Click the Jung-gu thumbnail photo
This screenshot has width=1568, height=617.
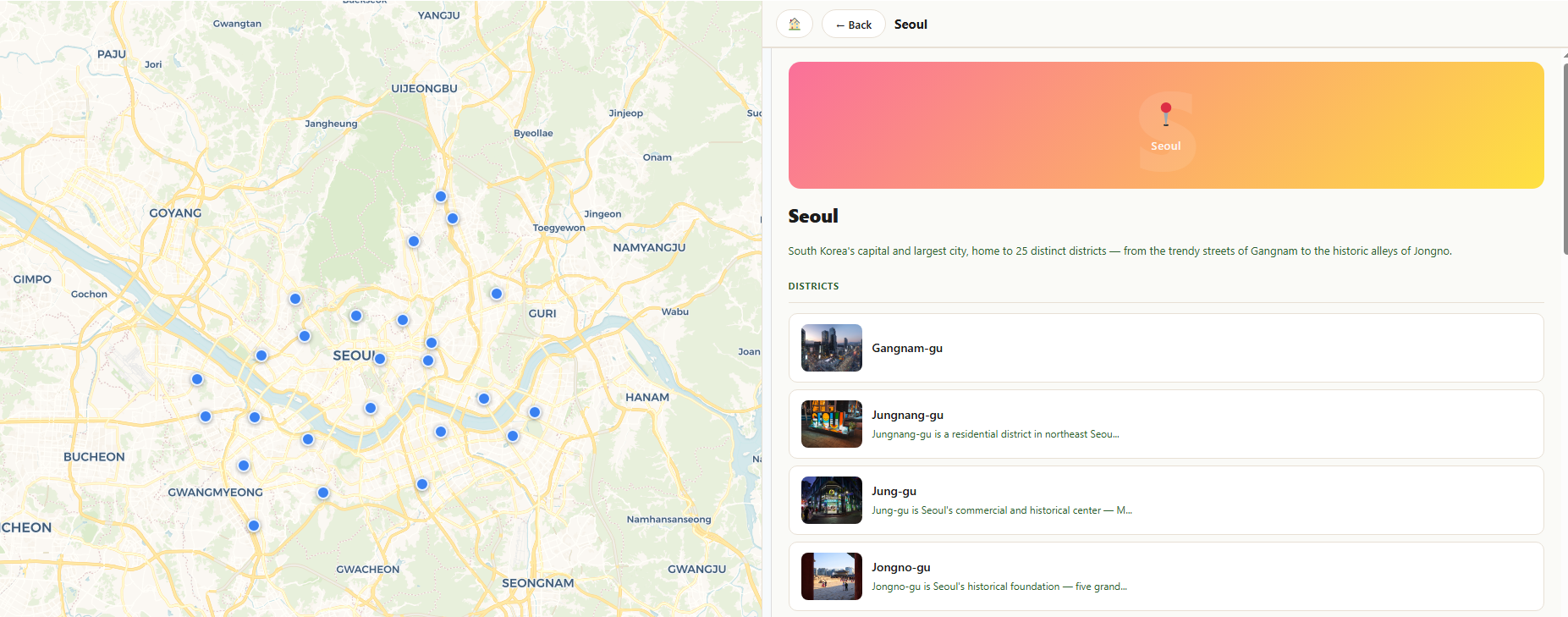(831, 500)
